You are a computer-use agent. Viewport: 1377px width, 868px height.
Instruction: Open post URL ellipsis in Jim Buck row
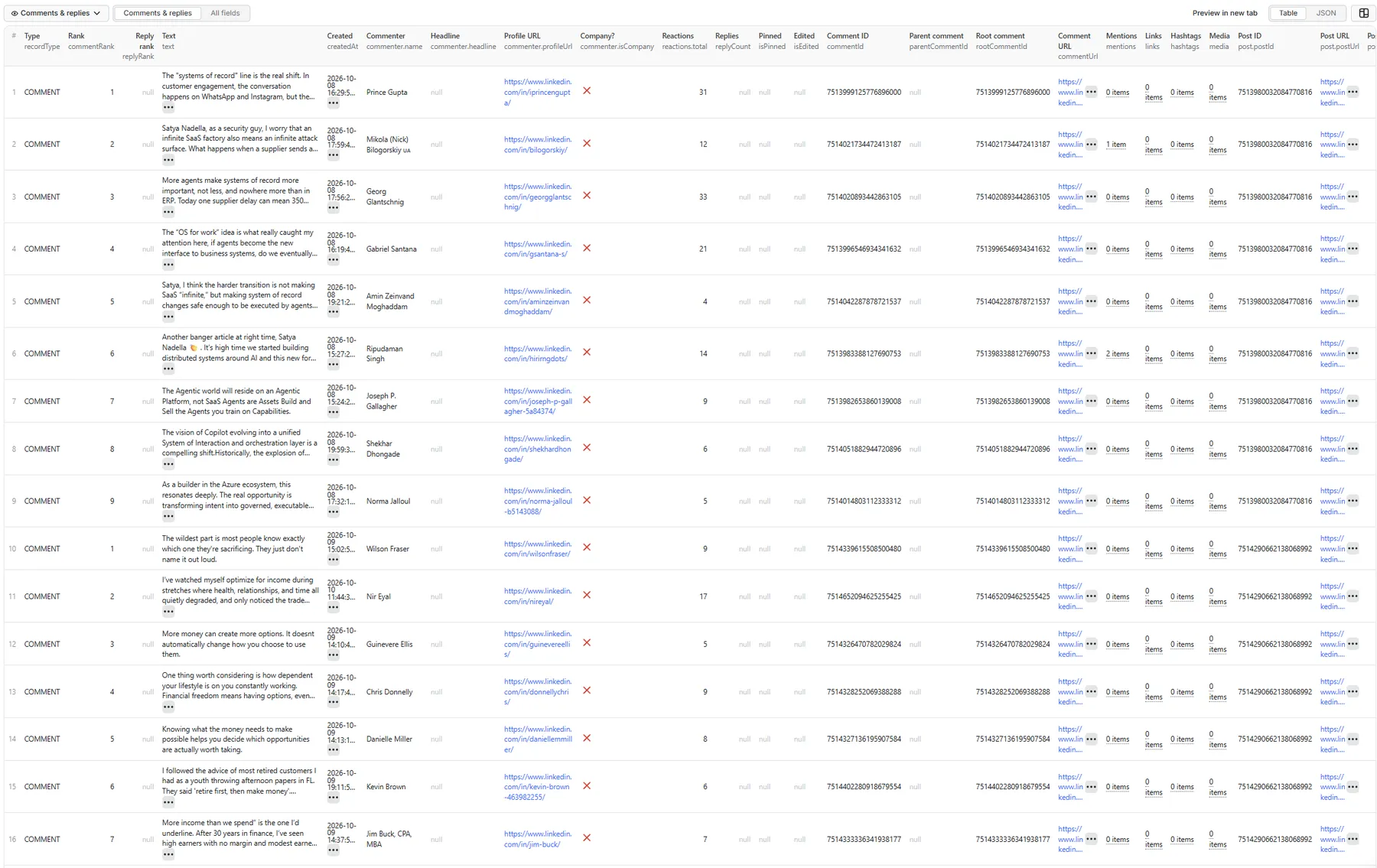coord(1353,839)
